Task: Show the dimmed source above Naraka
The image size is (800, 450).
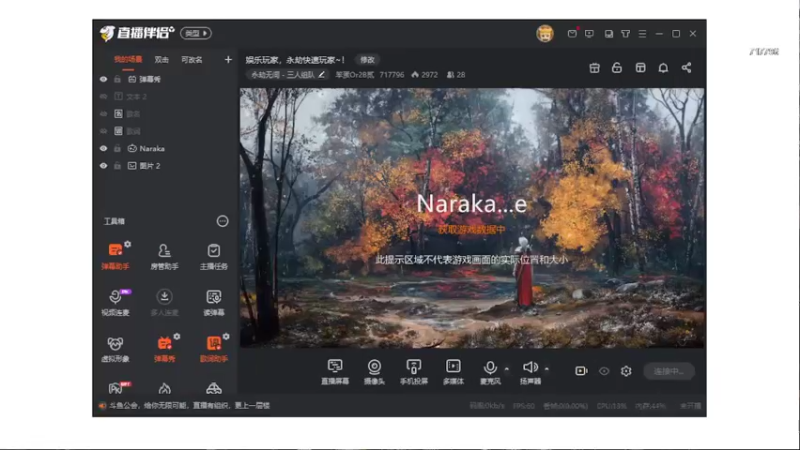Action: point(104,131)
